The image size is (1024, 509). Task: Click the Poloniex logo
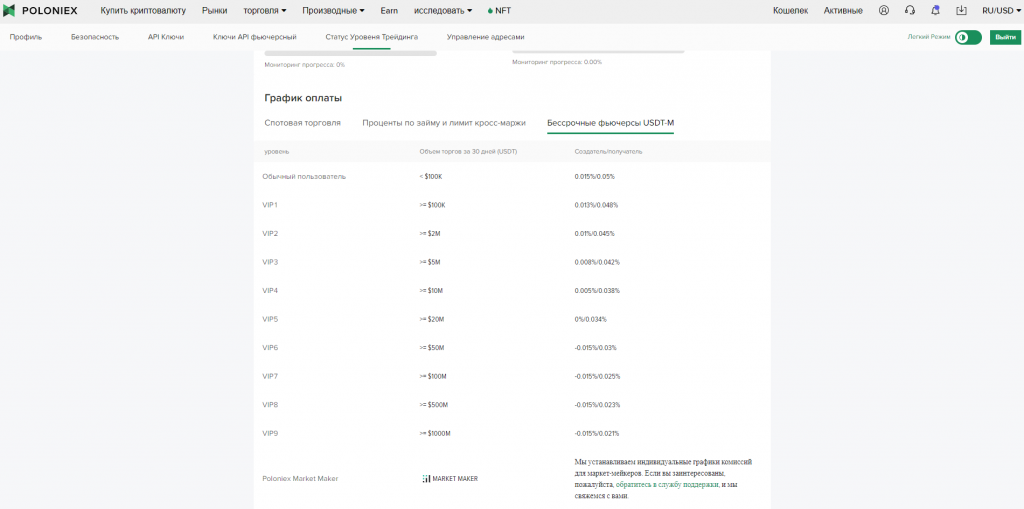(x=42, y=10)
